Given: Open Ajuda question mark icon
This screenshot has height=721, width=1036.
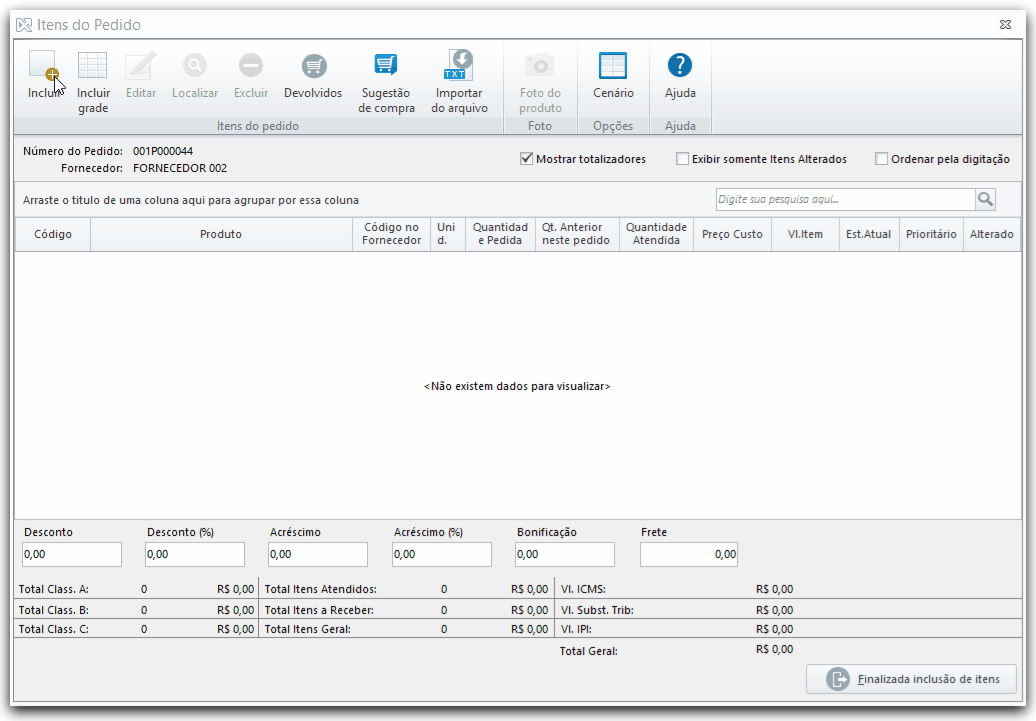Looking at the screenshot, I should [x=680, y=65].
